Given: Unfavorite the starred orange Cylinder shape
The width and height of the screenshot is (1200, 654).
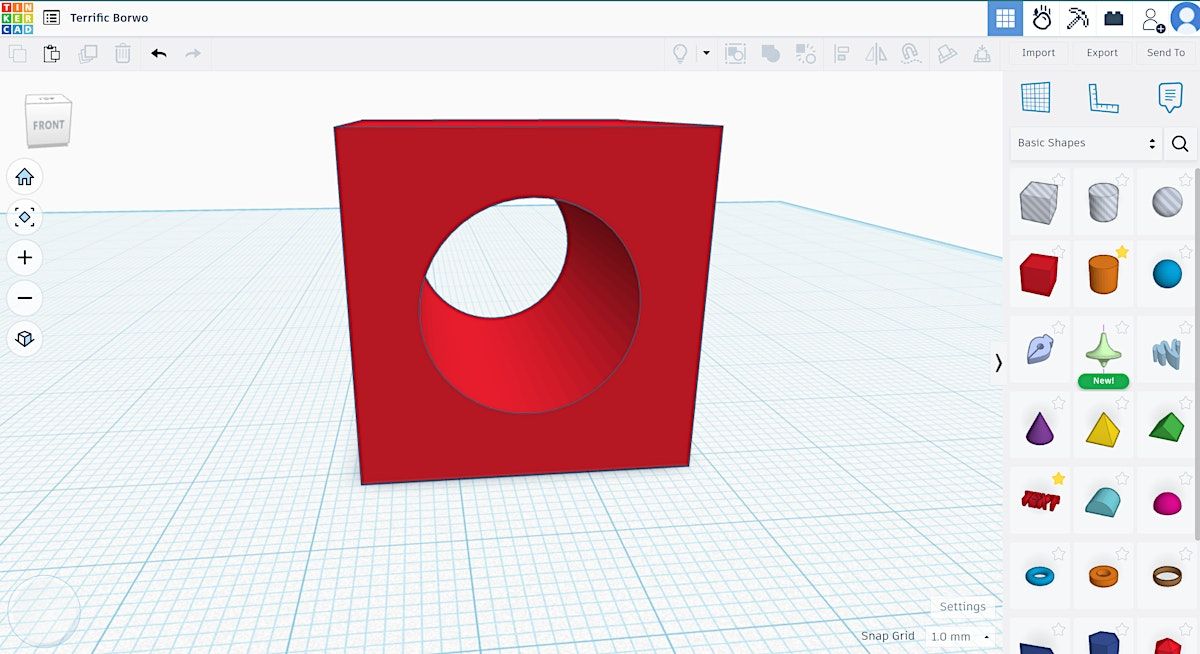Looking at the screenshot, I should pos(1122,253).
